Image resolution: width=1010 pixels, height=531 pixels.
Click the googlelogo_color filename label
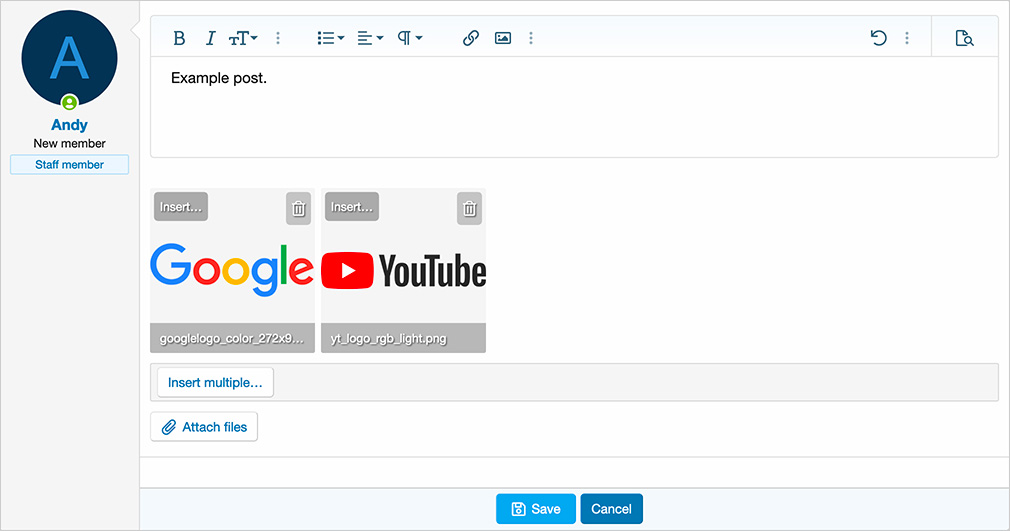pos(232,338)
